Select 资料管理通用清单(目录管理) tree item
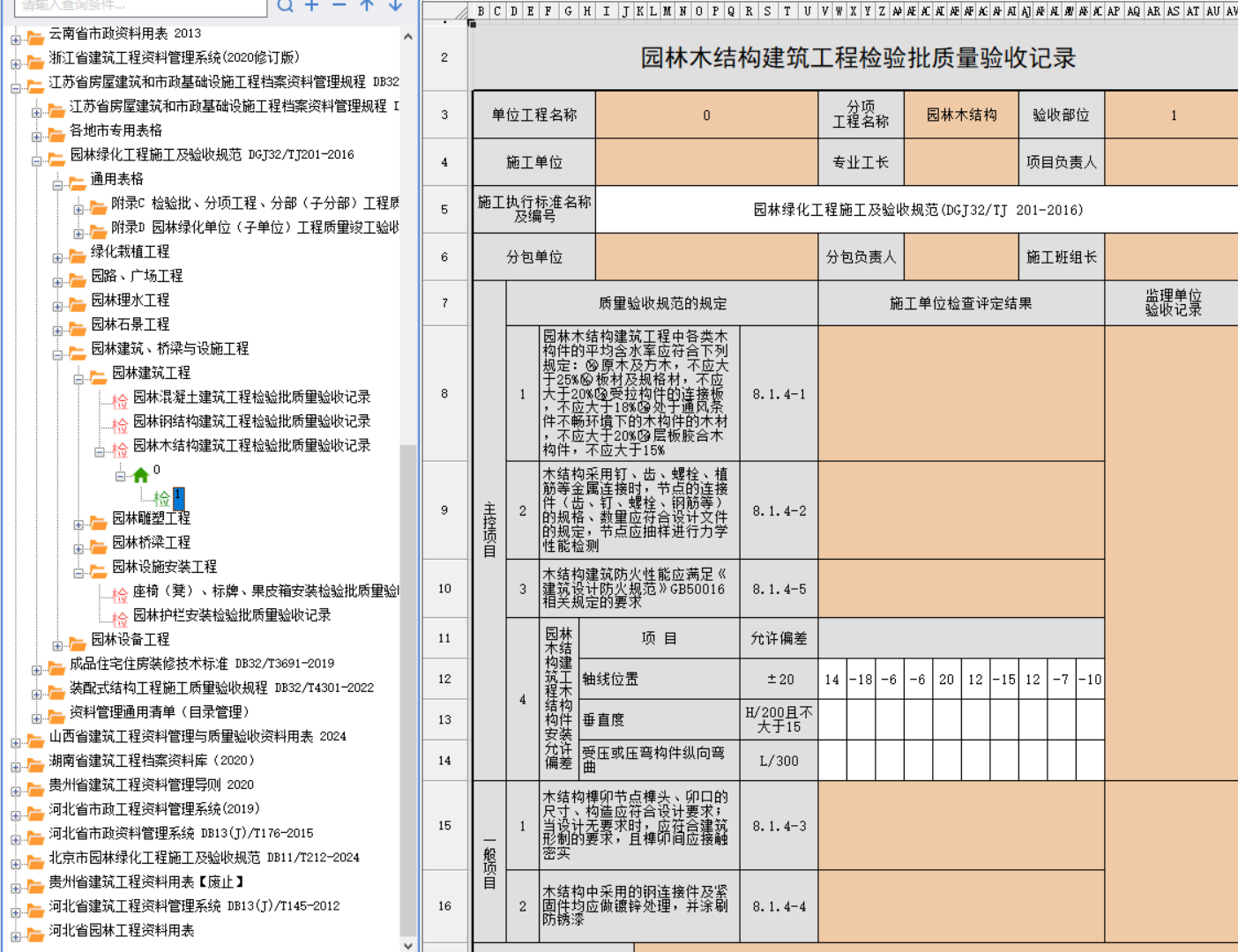 pos(160,712)
